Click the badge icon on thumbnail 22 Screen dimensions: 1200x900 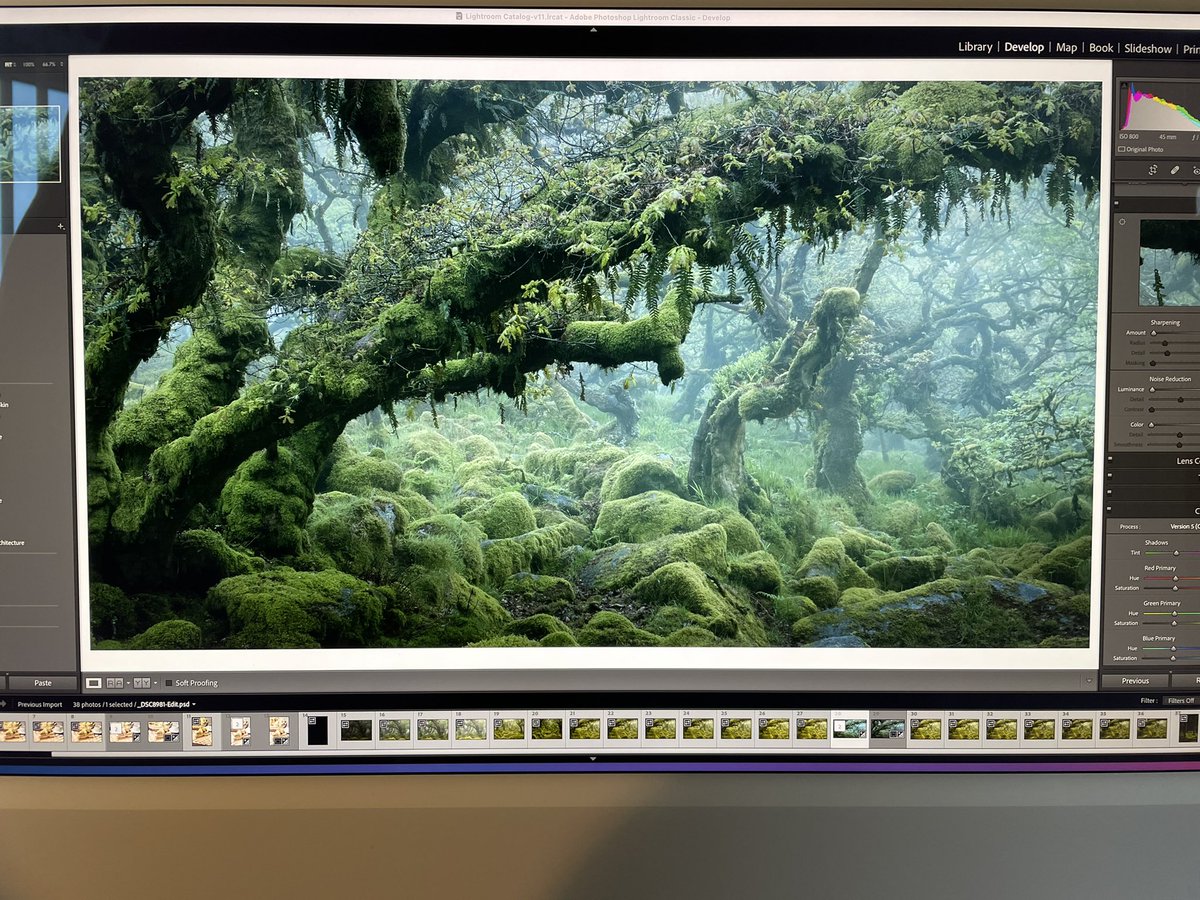[613, 721]
